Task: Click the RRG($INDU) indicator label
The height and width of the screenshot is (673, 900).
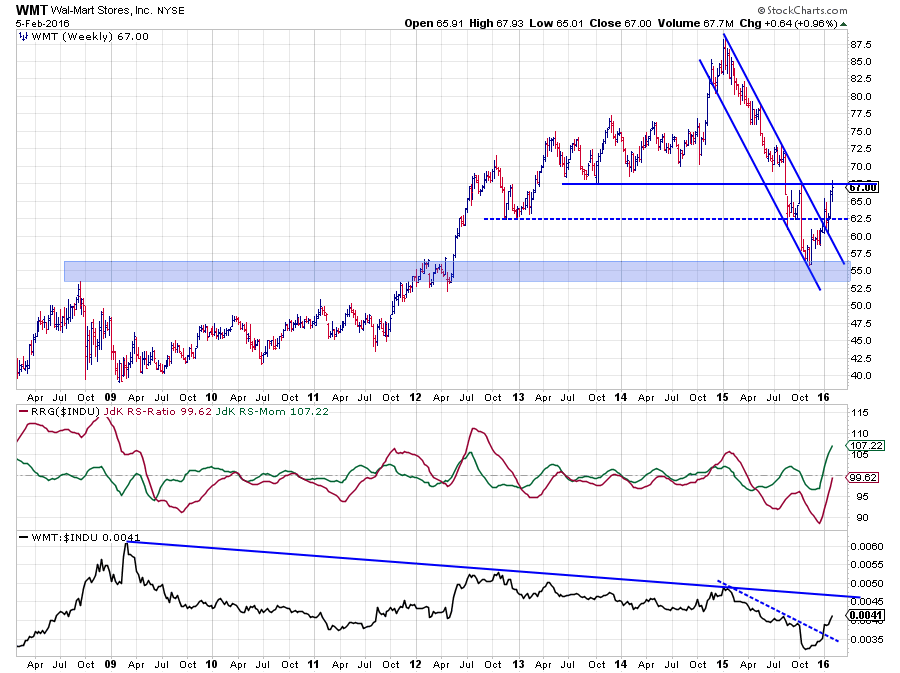Action: coord(65,411)
